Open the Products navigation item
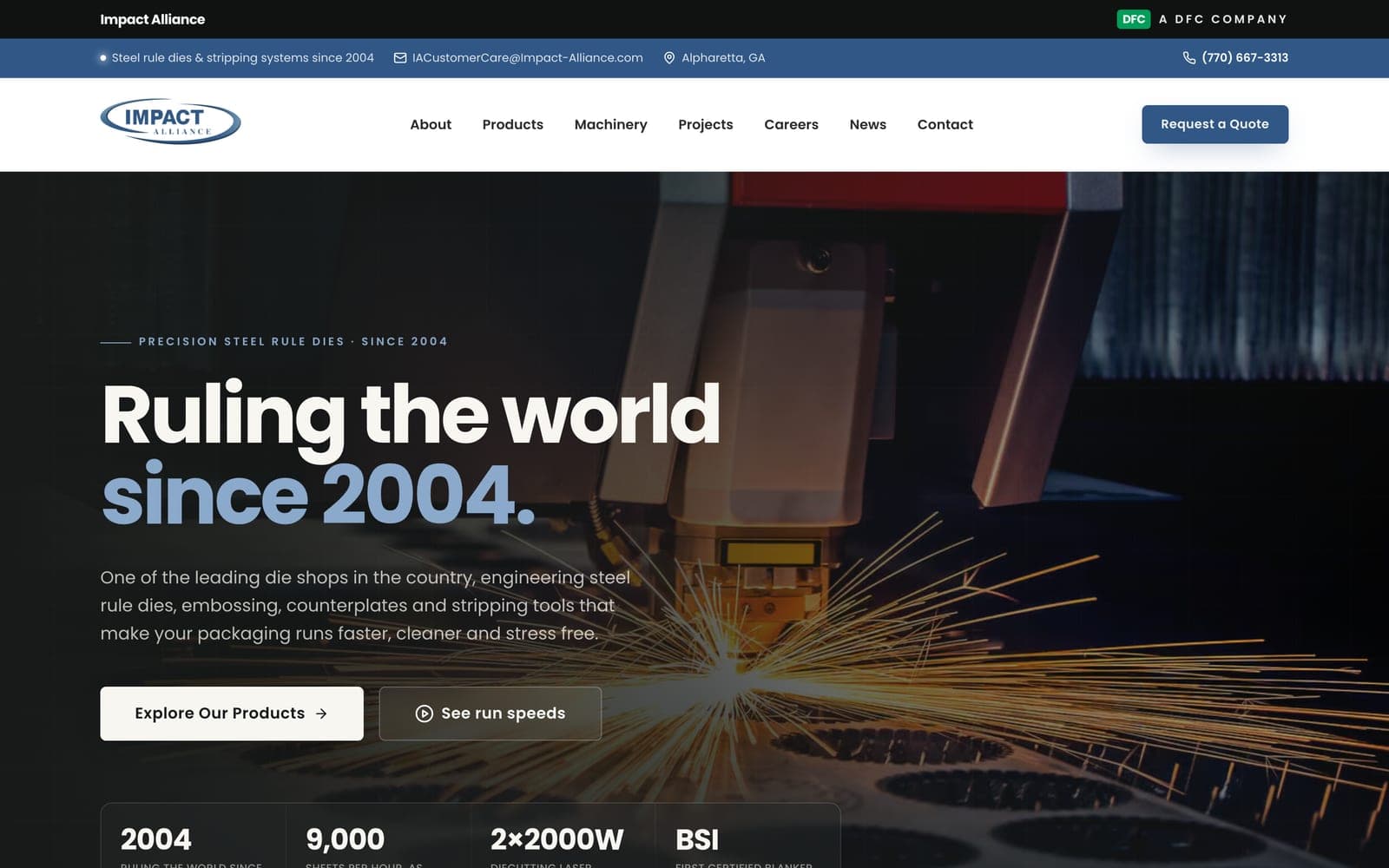The height and width of the screenshot is (868, 1389). click(x=512, y=124)
